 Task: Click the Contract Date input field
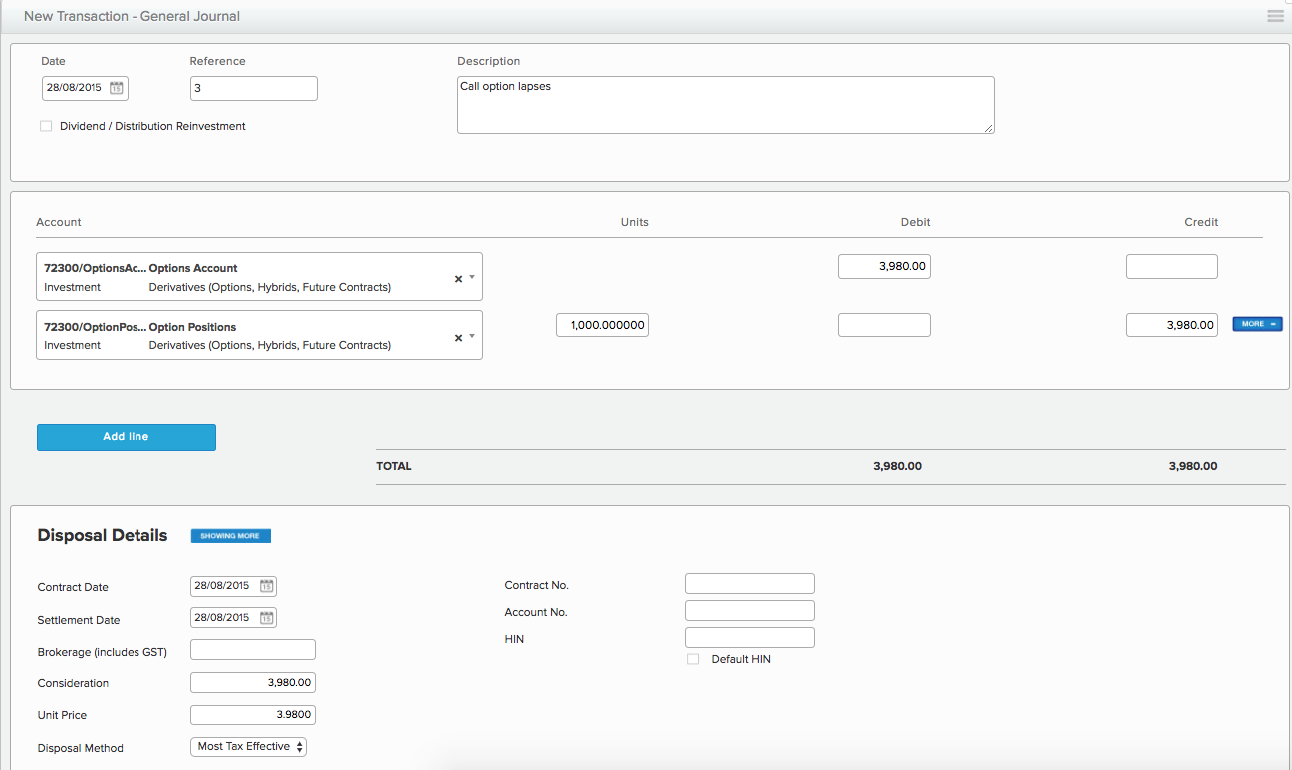click(x=233, y=586)
